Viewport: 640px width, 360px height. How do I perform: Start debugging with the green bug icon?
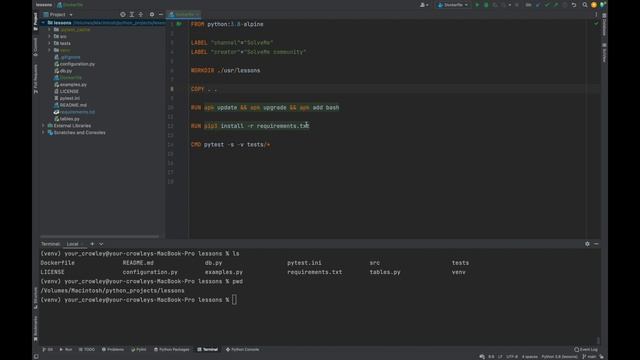click(x=486, y=5)
